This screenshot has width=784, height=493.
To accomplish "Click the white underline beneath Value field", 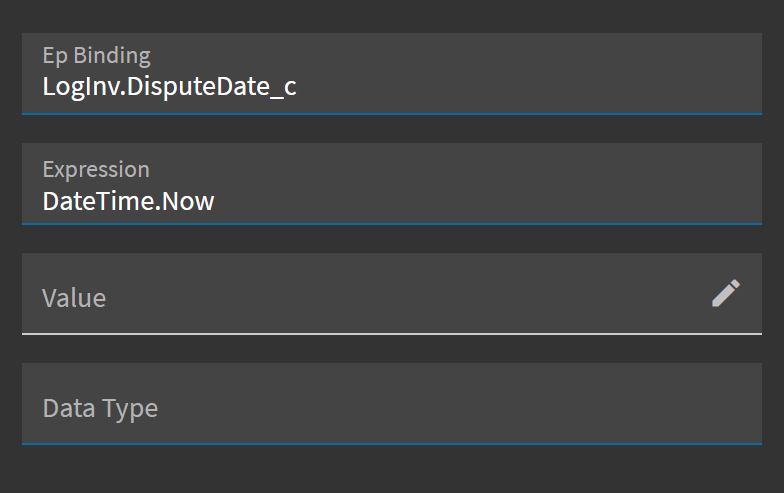I will click(x=392, y=334).
